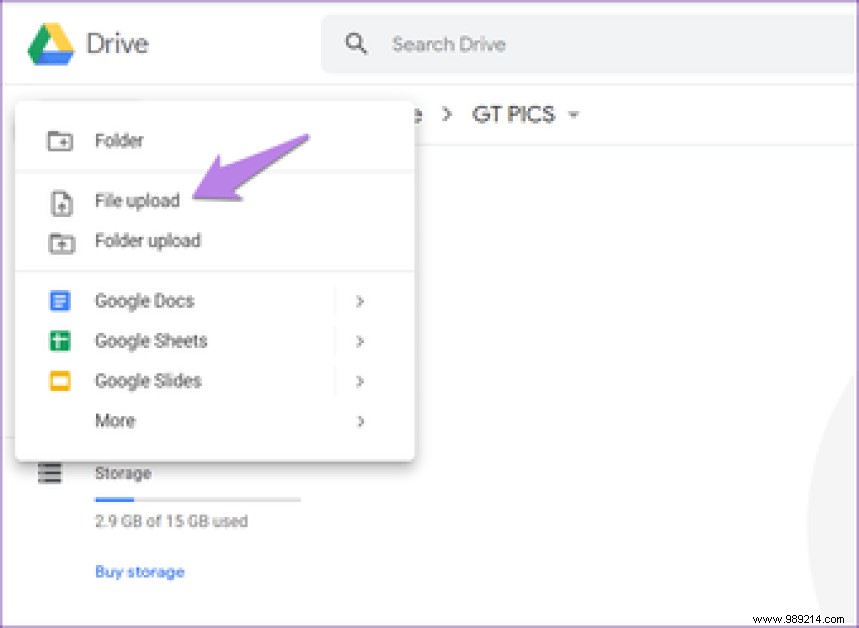Click the Google Drive triangle logo
This screenshot has height=628, width=859.
52,43
